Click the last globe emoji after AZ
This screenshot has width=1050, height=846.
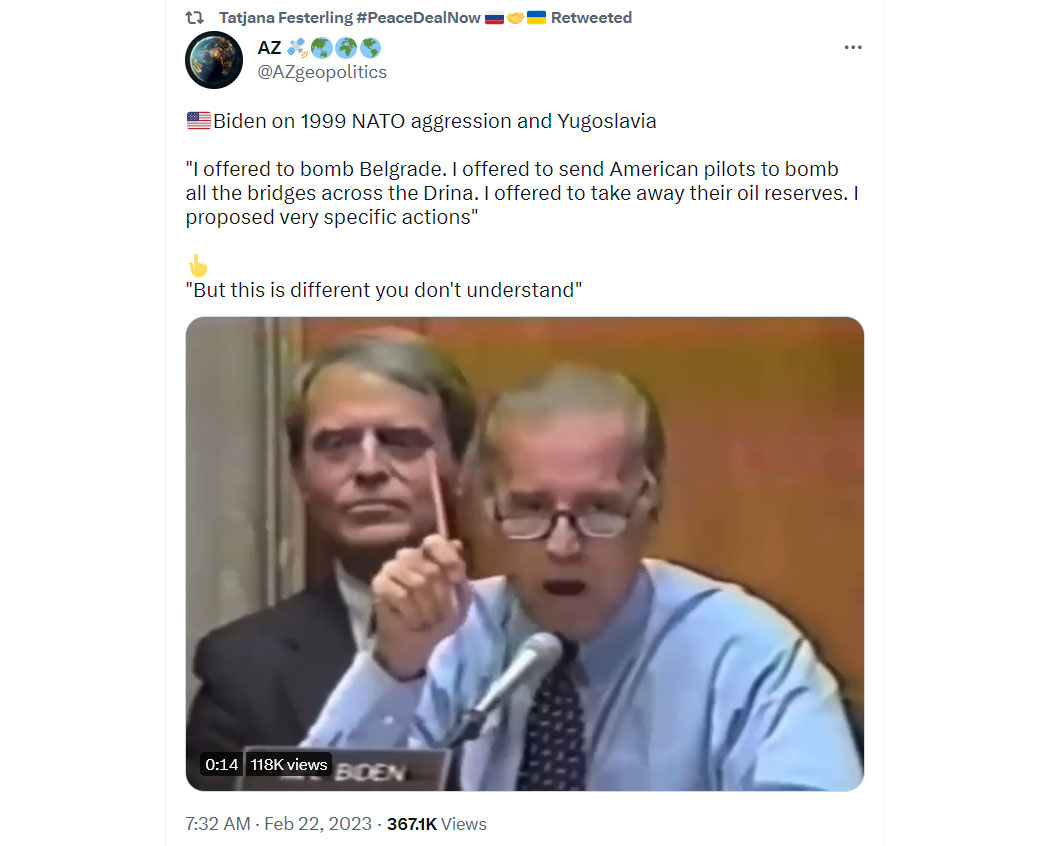pyautogui.click(x=370, y=48)
